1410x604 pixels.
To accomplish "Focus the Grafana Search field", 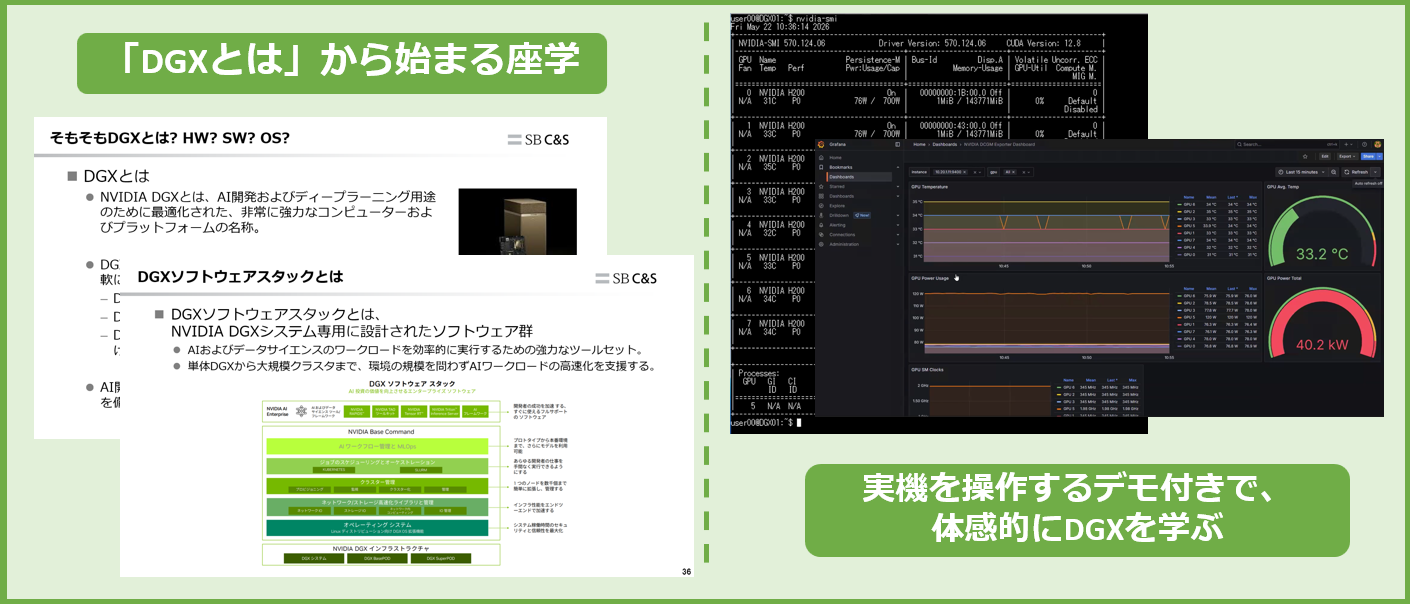I will point(1287,144).
